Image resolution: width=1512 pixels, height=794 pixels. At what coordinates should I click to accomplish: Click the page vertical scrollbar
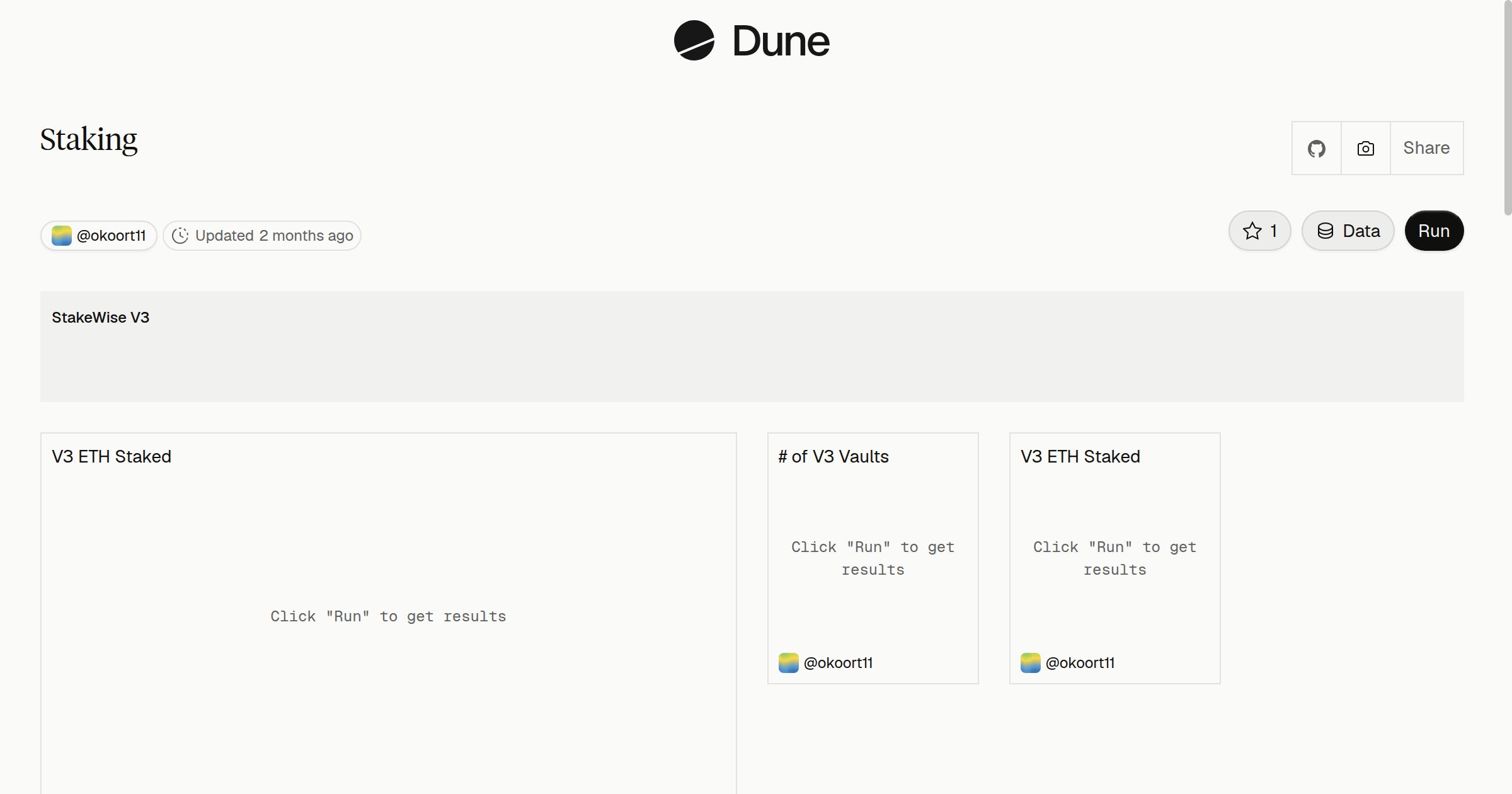[1508, 108]
